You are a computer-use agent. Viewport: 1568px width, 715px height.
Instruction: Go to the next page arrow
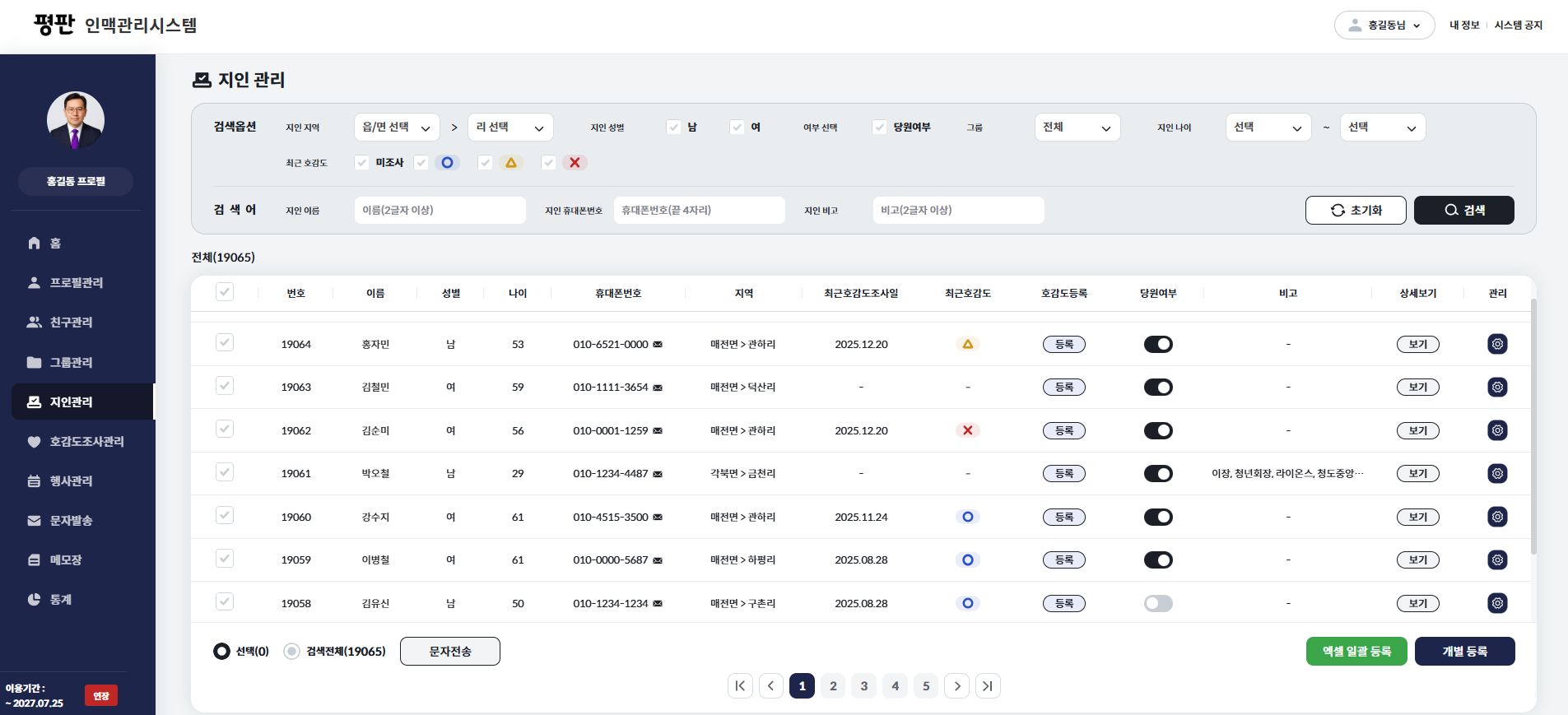[x=956, y=686]
